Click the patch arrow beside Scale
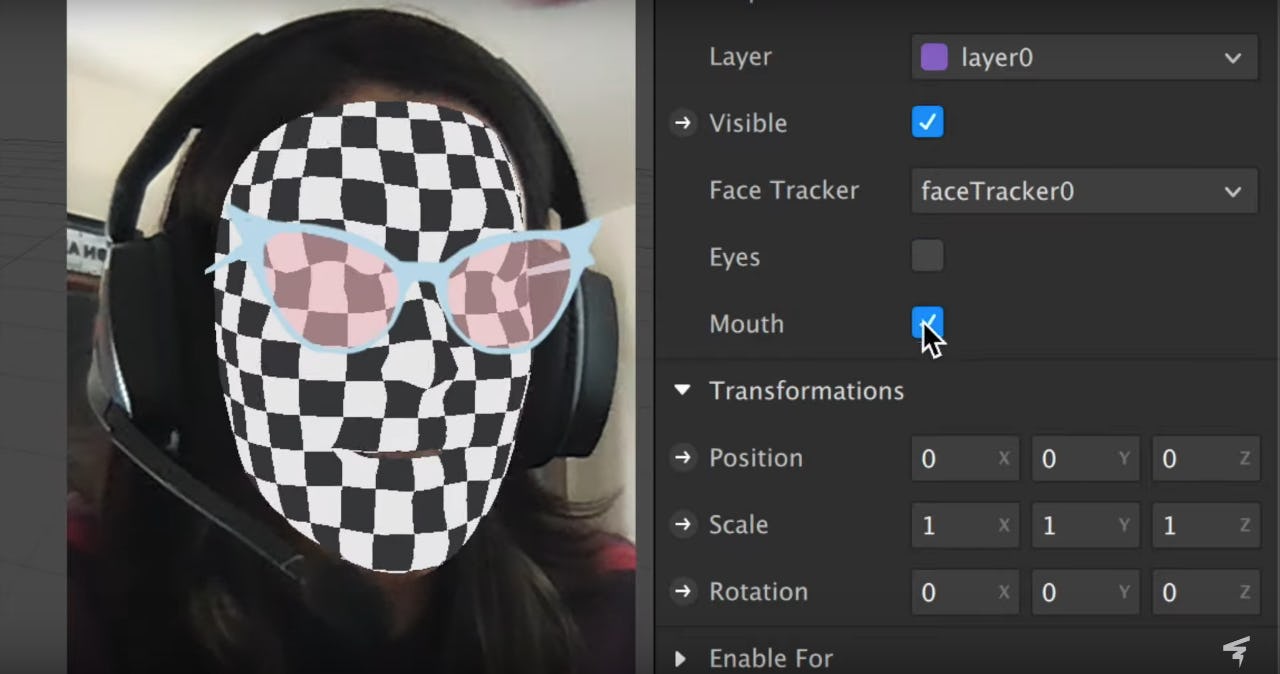 (683, 525)
